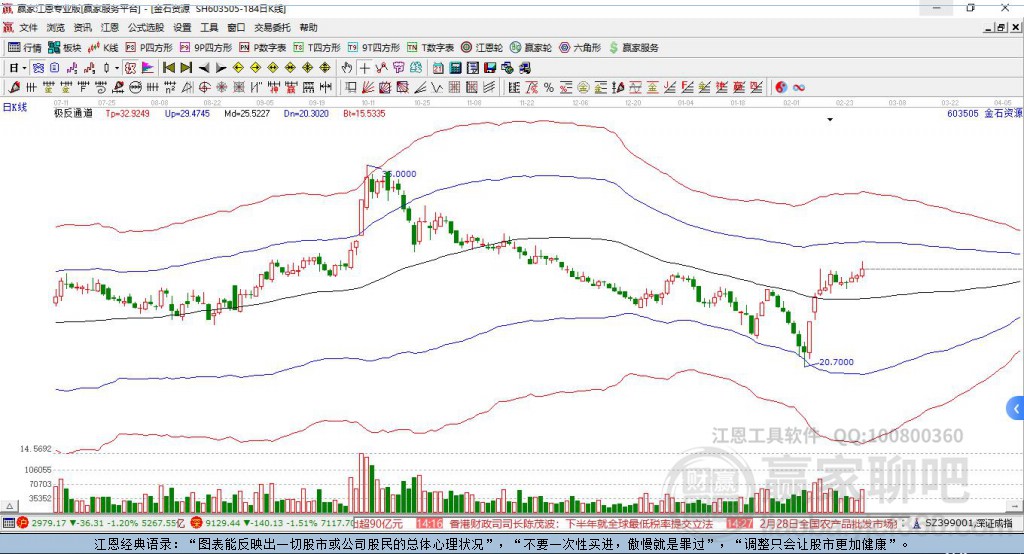Open the T四方形 tool
Viewport: 1024px width, 554px height.
tap(317, 48)
